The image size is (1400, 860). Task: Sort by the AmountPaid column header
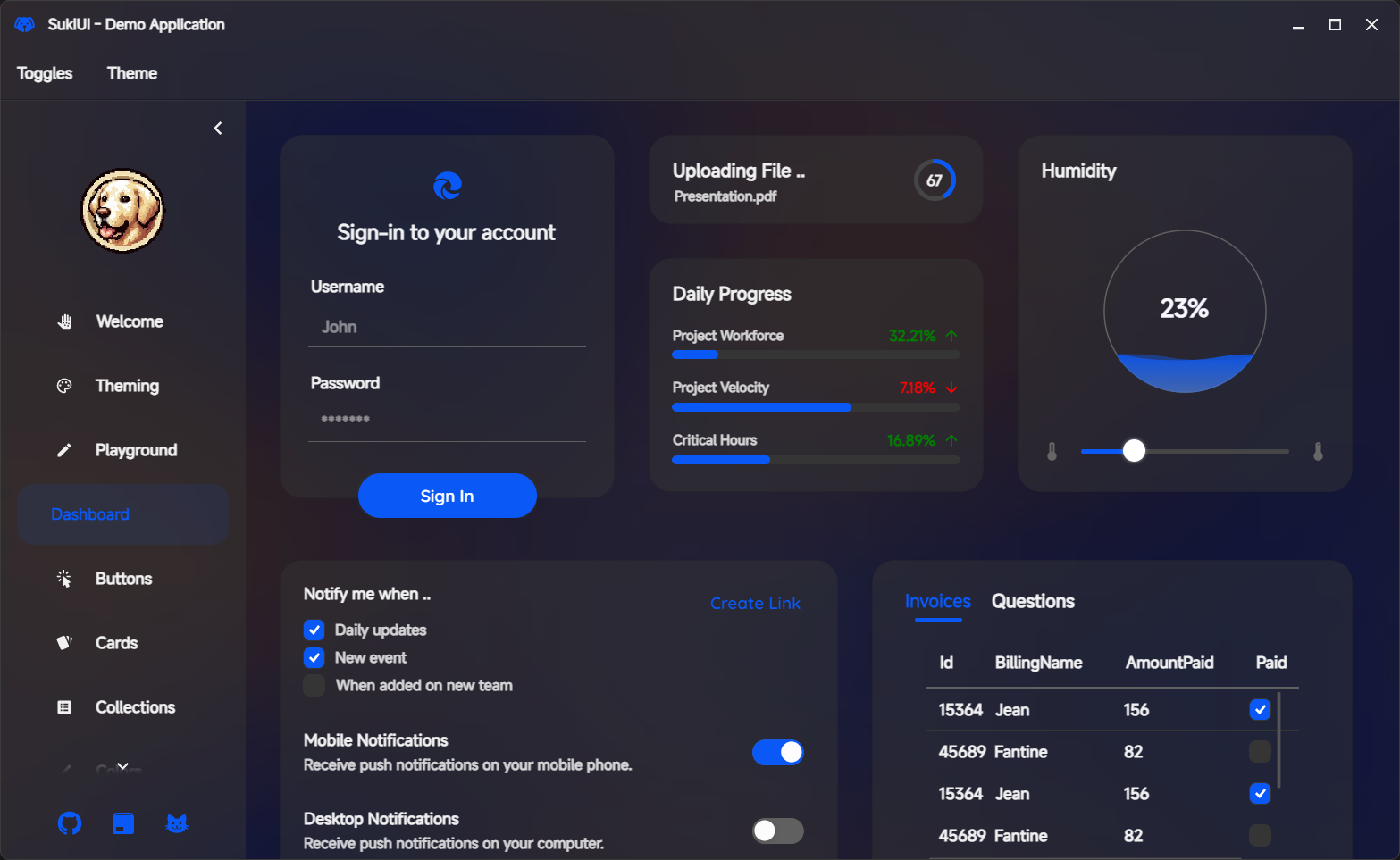coord(1169,663)
